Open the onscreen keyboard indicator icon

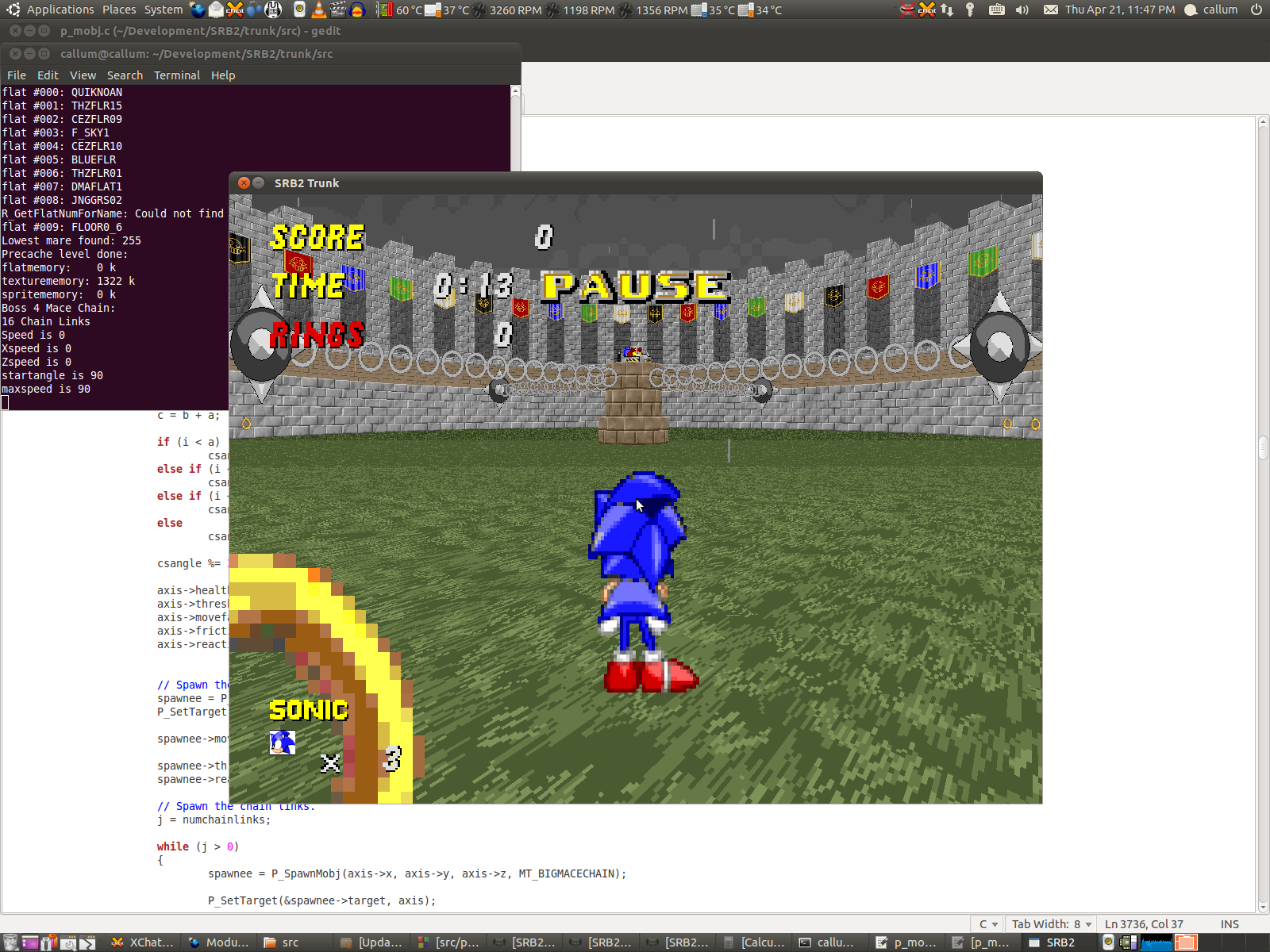[x=997, y=10]
